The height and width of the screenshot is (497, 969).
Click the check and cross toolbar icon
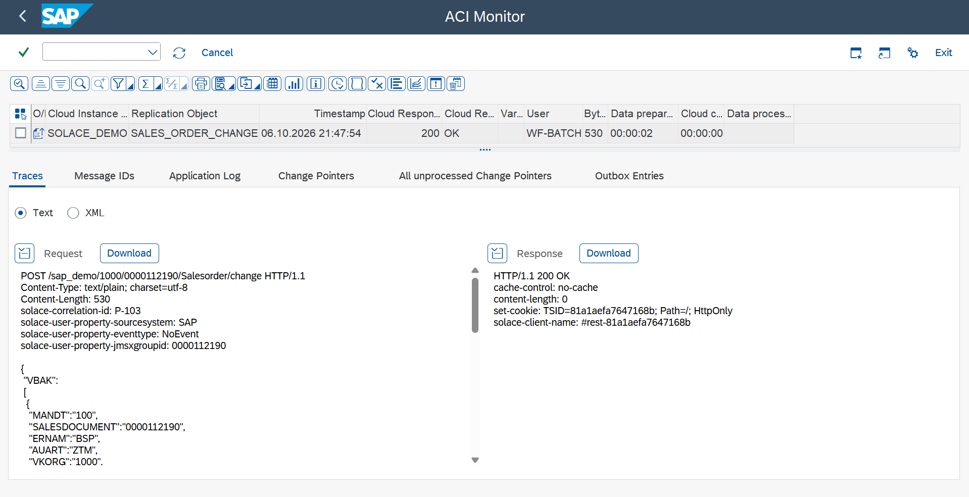pos(377,83)
